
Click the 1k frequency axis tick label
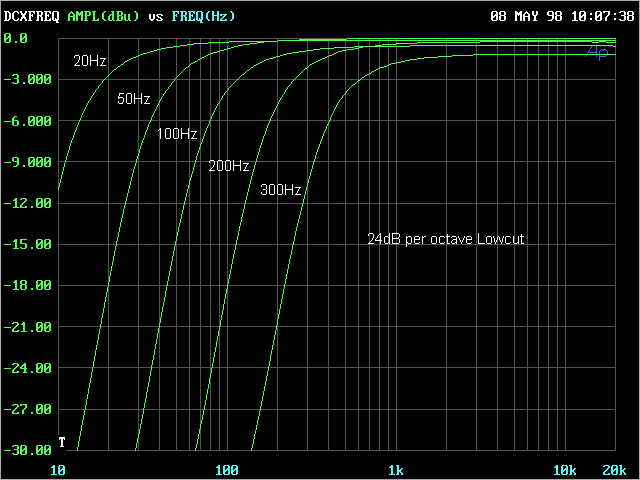396,470
